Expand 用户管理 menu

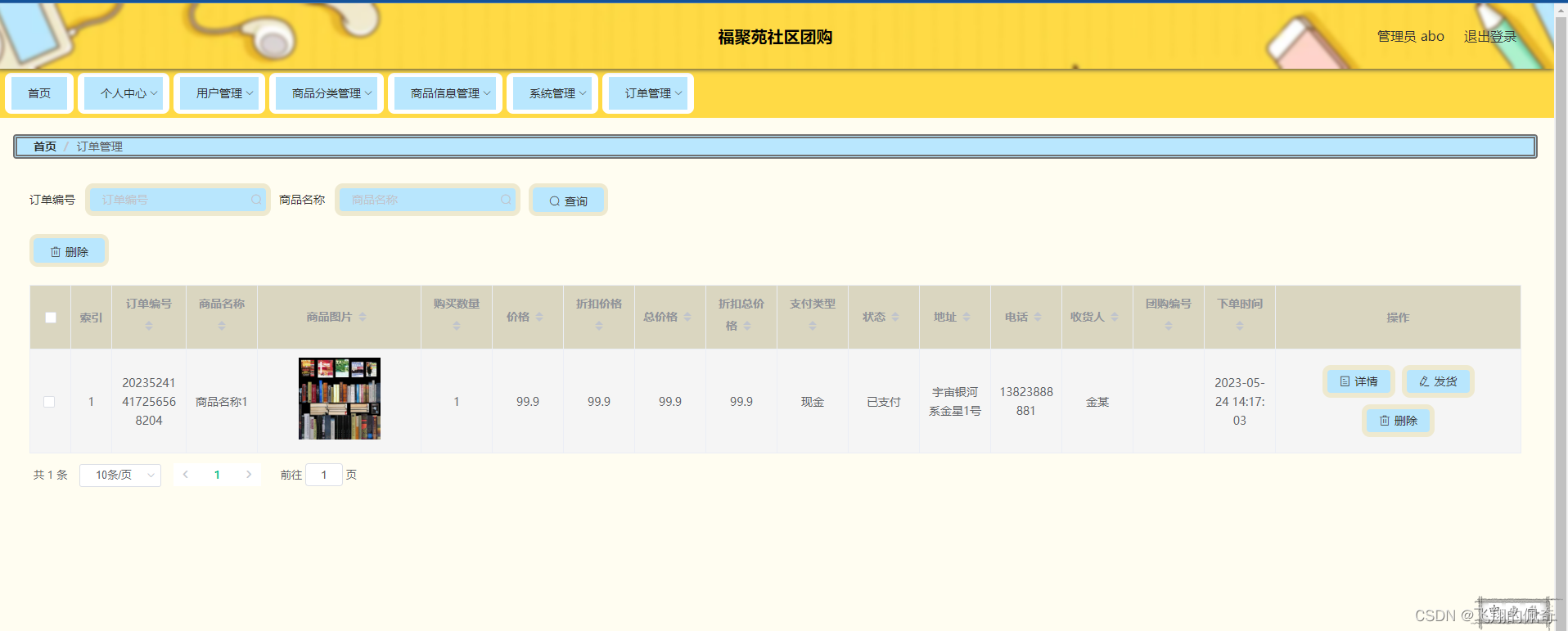coord(219,93)
